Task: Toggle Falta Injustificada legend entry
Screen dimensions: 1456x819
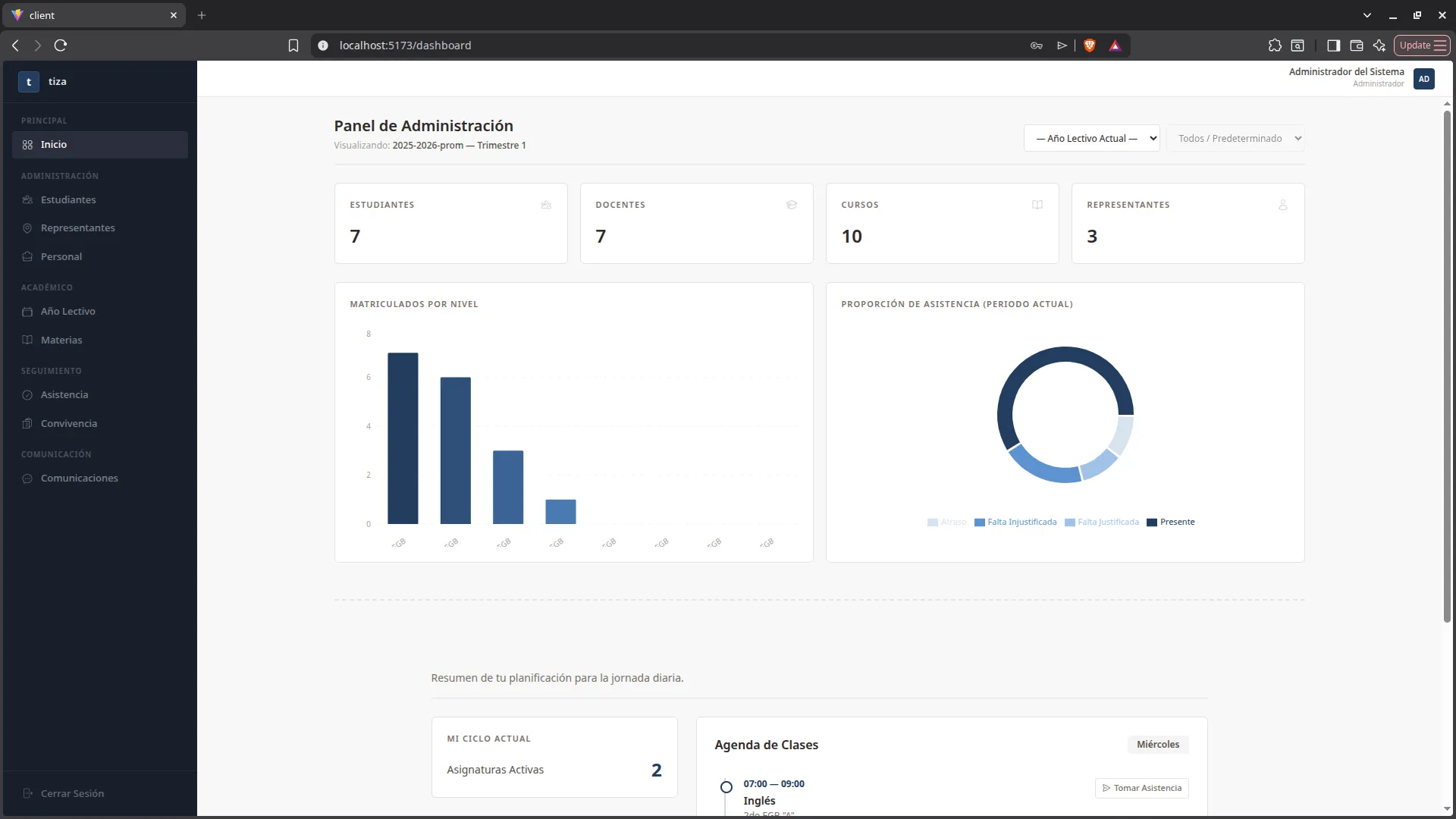Action: click(x=1015, y=522)
